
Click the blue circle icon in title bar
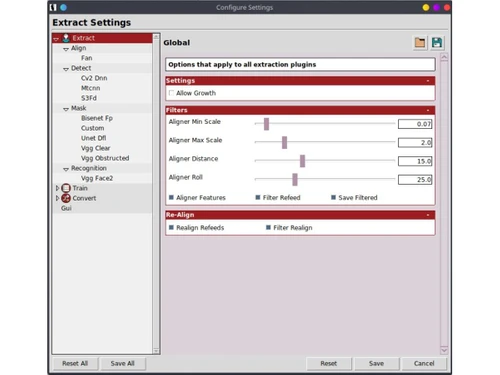coord(63,7)
